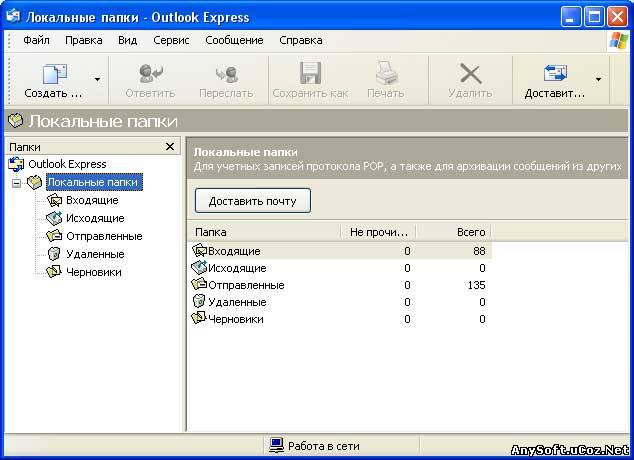Select Outlook Express root in folder tree
Viewport: 634px width, 460px height.
click(67, 164)
